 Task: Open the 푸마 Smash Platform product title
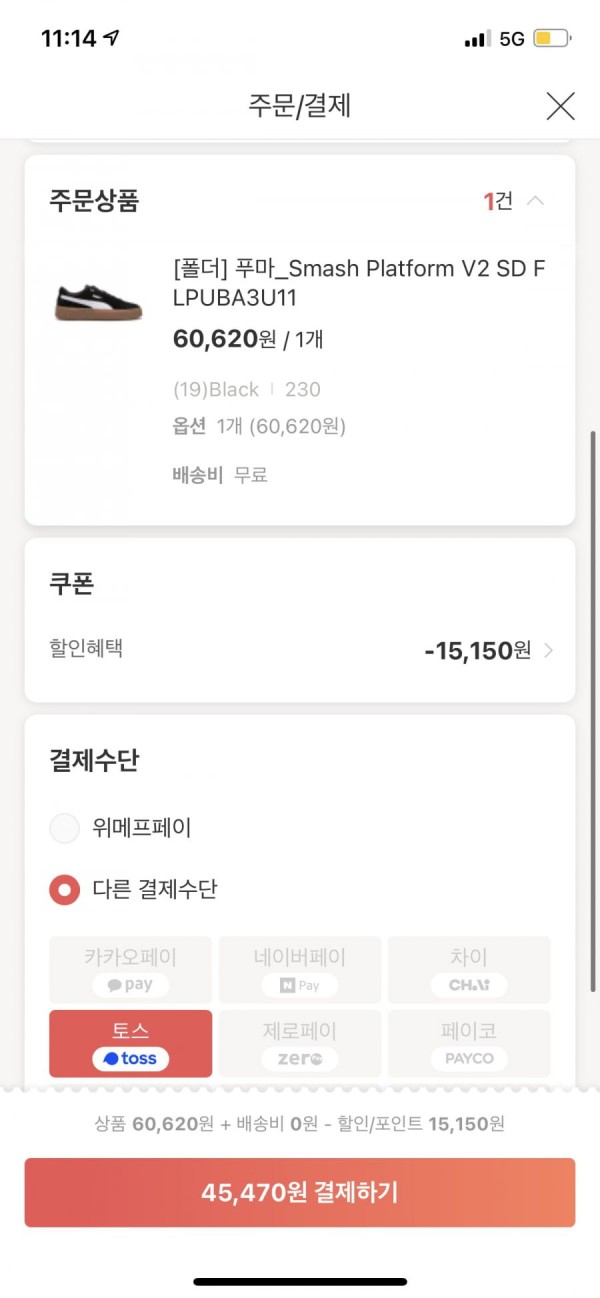point(359,283)
